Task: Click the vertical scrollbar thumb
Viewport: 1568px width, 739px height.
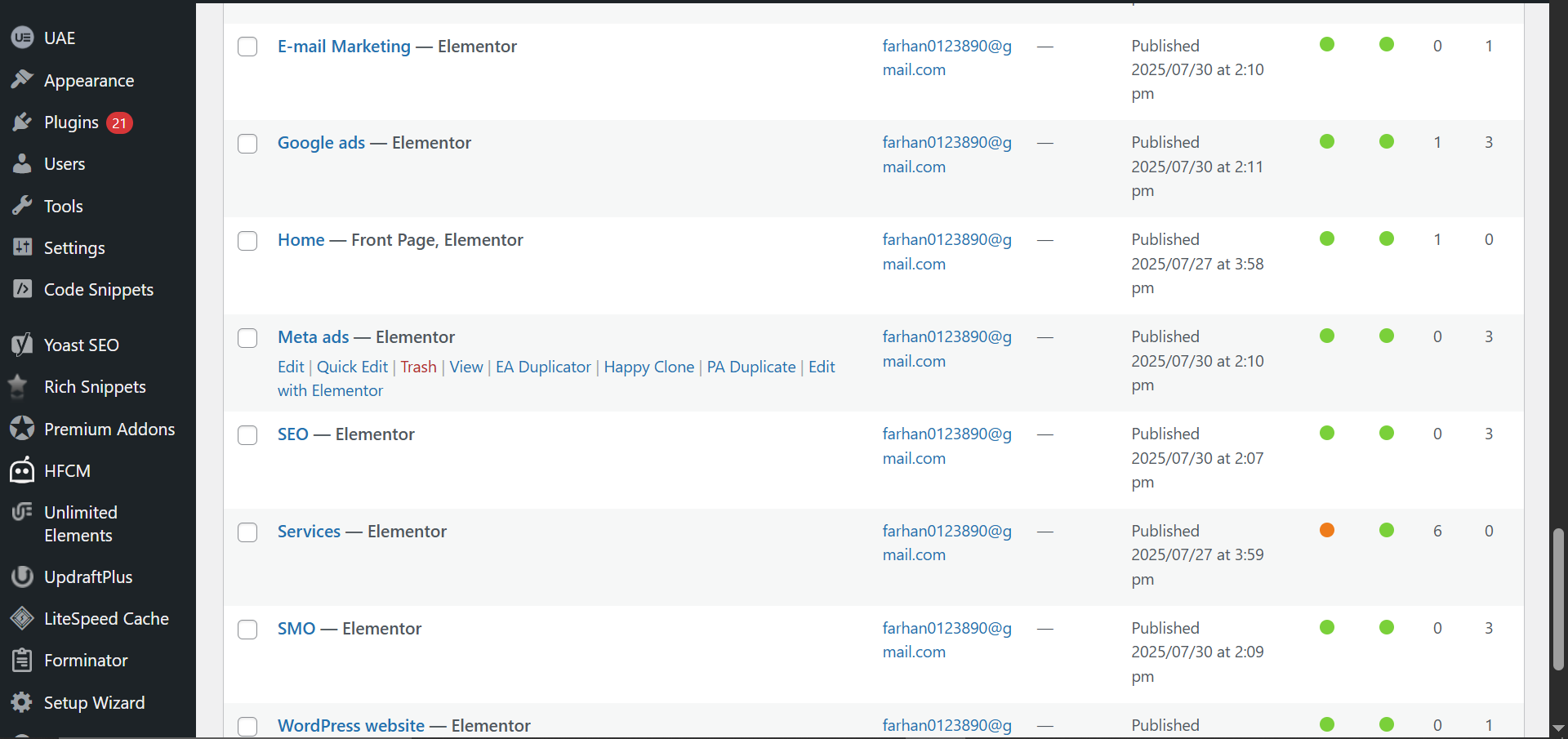Action: (x=1558, y=599)
